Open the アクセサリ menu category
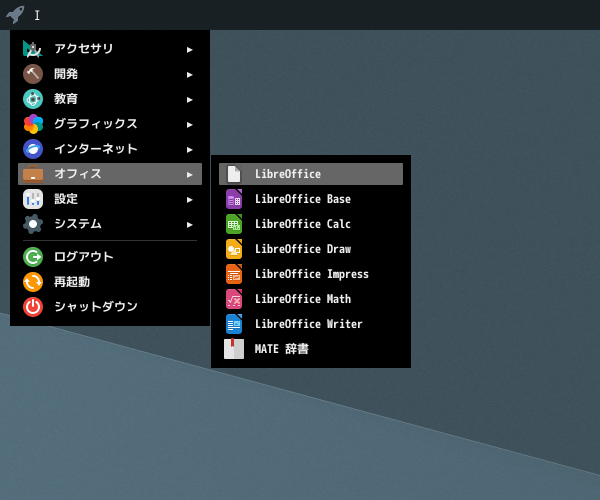Viewport: 600px width, 500px height. (x=110, y=49)
